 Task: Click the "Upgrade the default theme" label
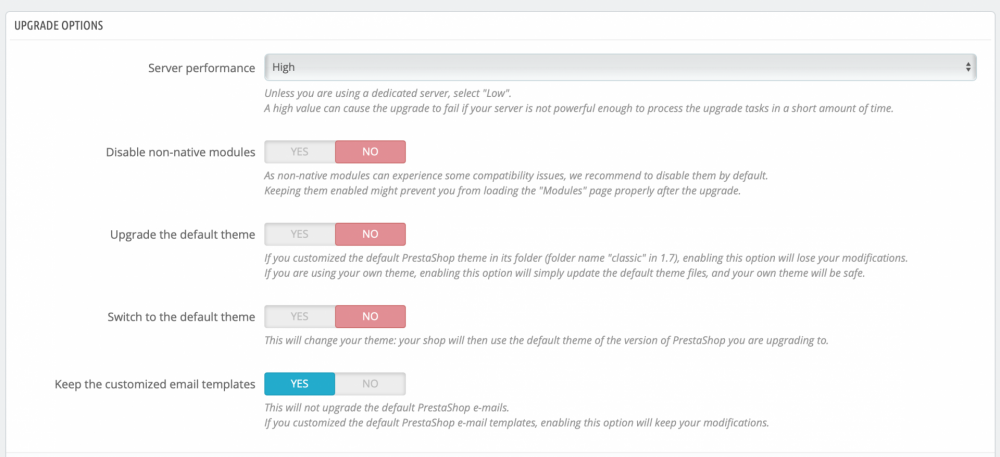pos(182,235)
